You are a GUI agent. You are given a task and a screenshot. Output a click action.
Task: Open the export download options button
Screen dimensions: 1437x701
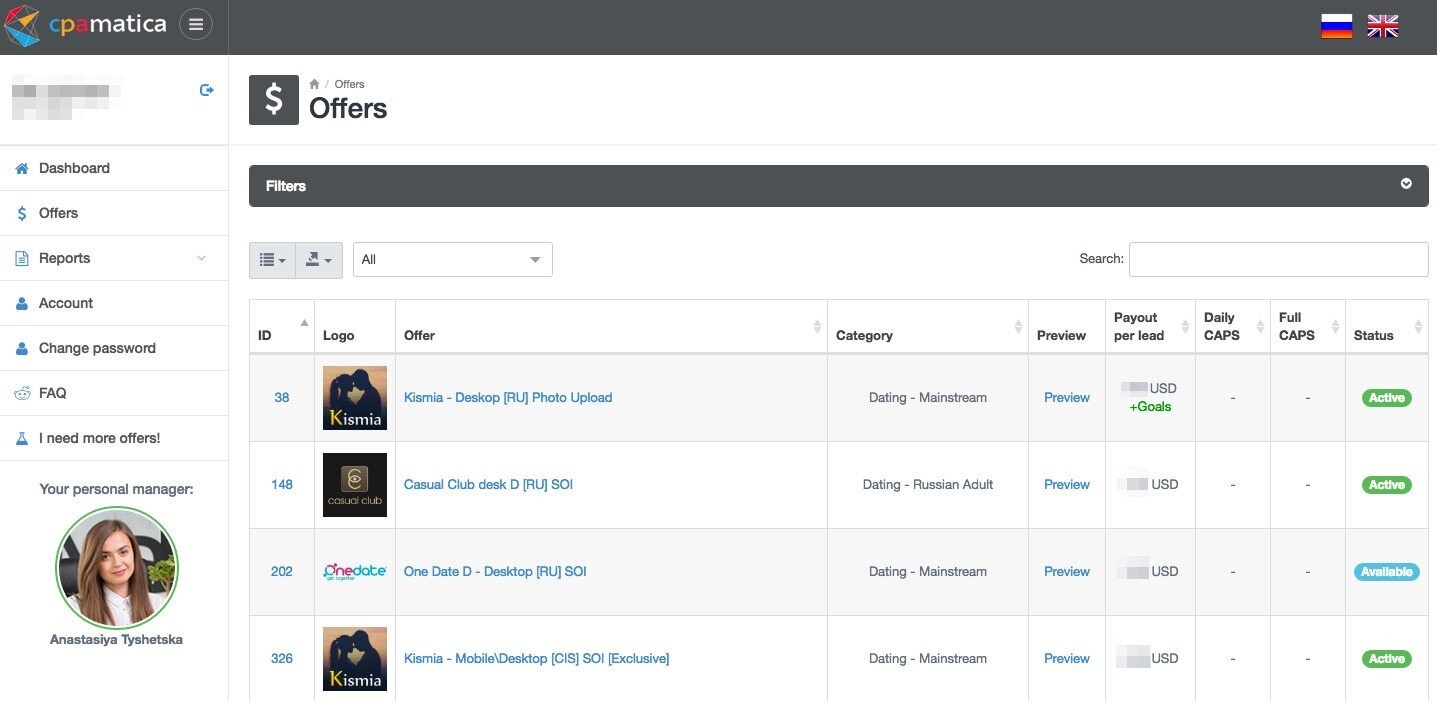[319, 260]
